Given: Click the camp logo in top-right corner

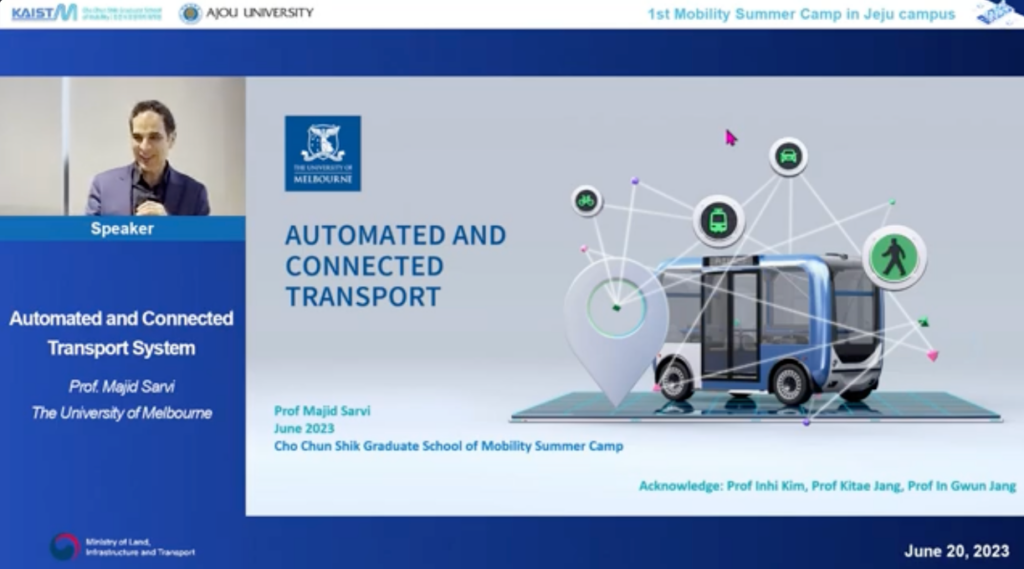Looking at the screenshot, I should coord(998,13).
